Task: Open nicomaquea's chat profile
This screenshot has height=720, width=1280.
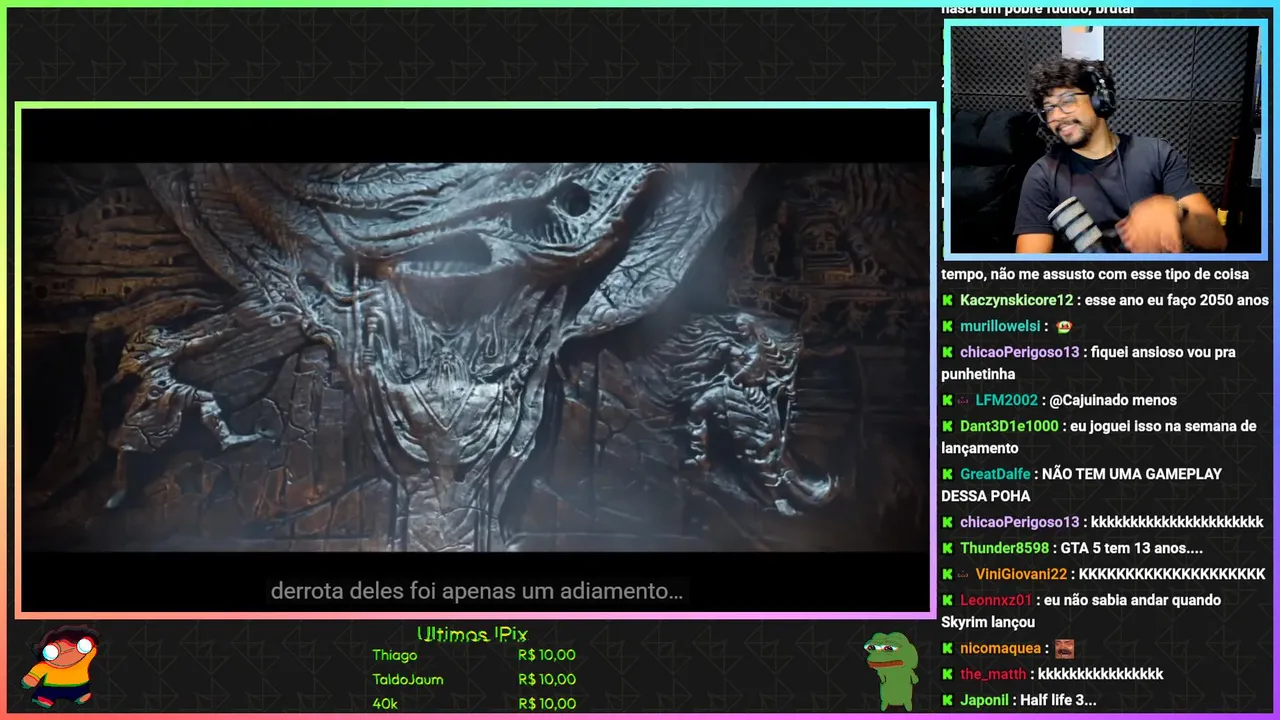Action: pyautogui.click(x=1000, y=648)
